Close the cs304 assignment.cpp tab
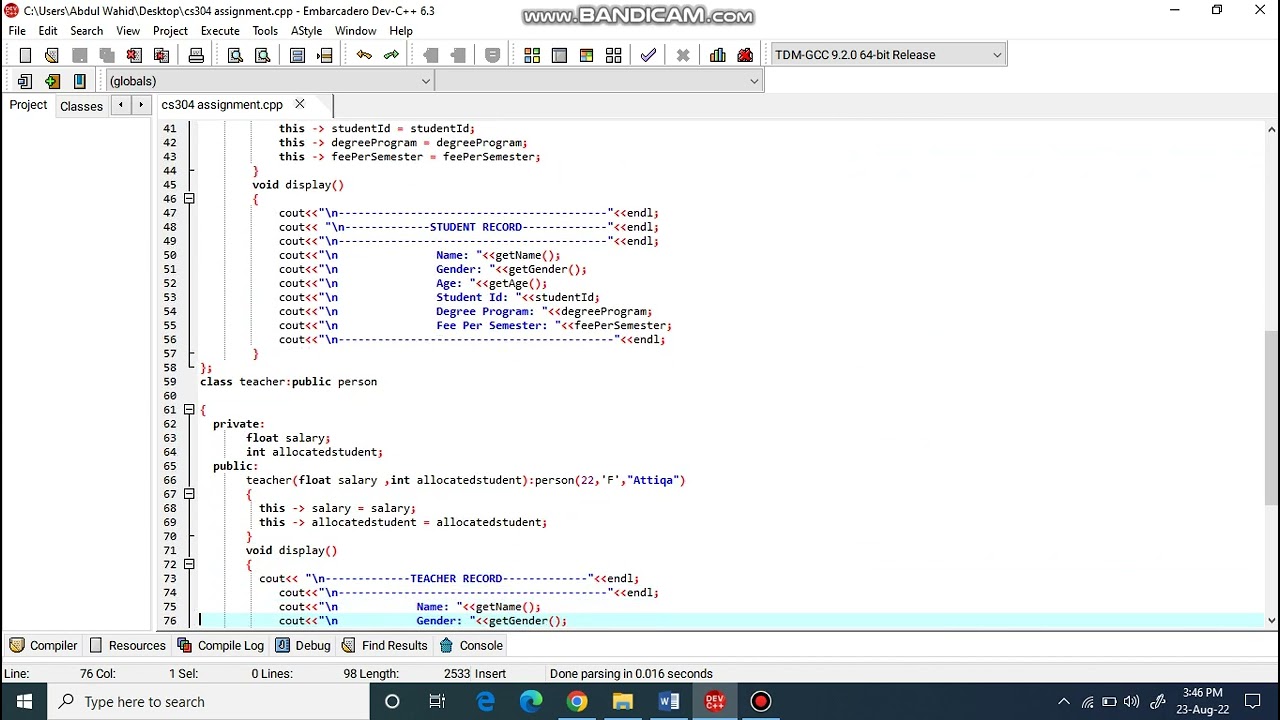 point(299,104)
